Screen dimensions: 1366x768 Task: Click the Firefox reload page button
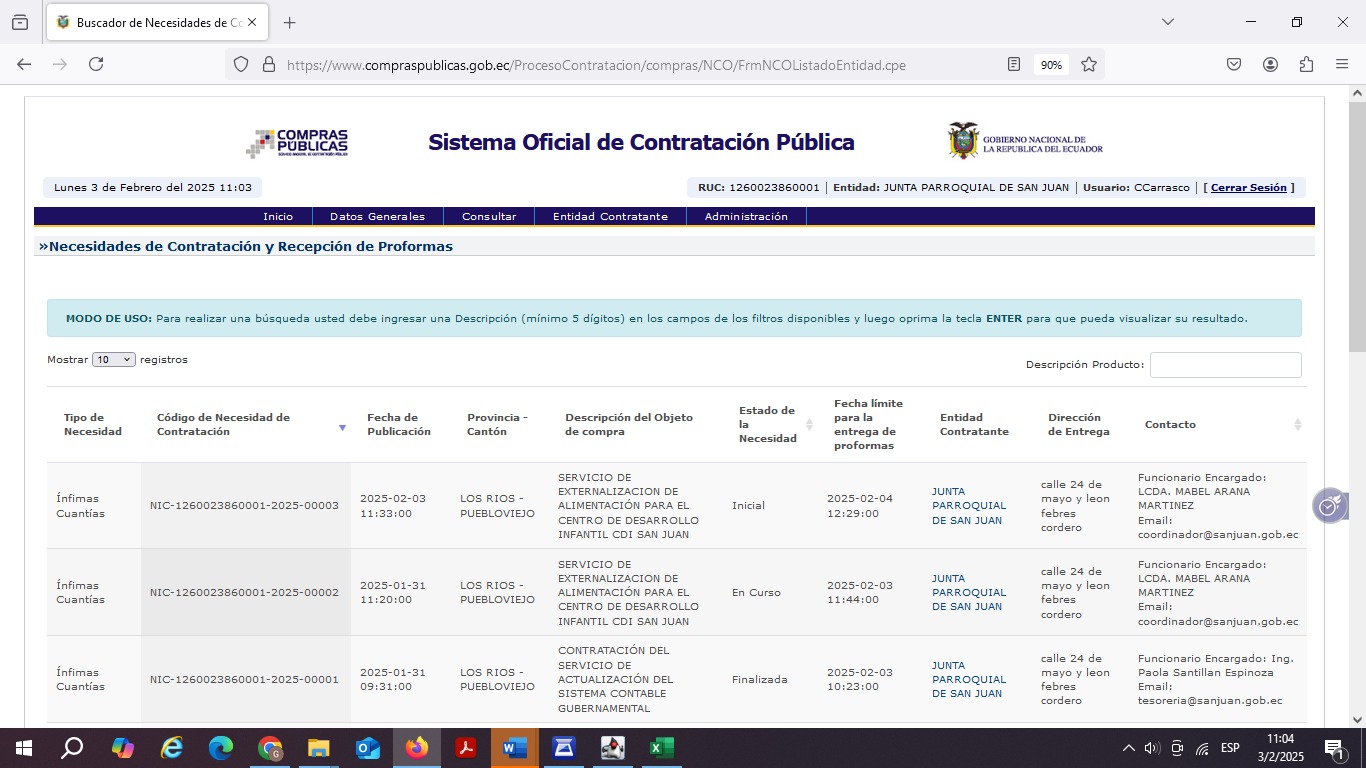[x=96, y=64]
